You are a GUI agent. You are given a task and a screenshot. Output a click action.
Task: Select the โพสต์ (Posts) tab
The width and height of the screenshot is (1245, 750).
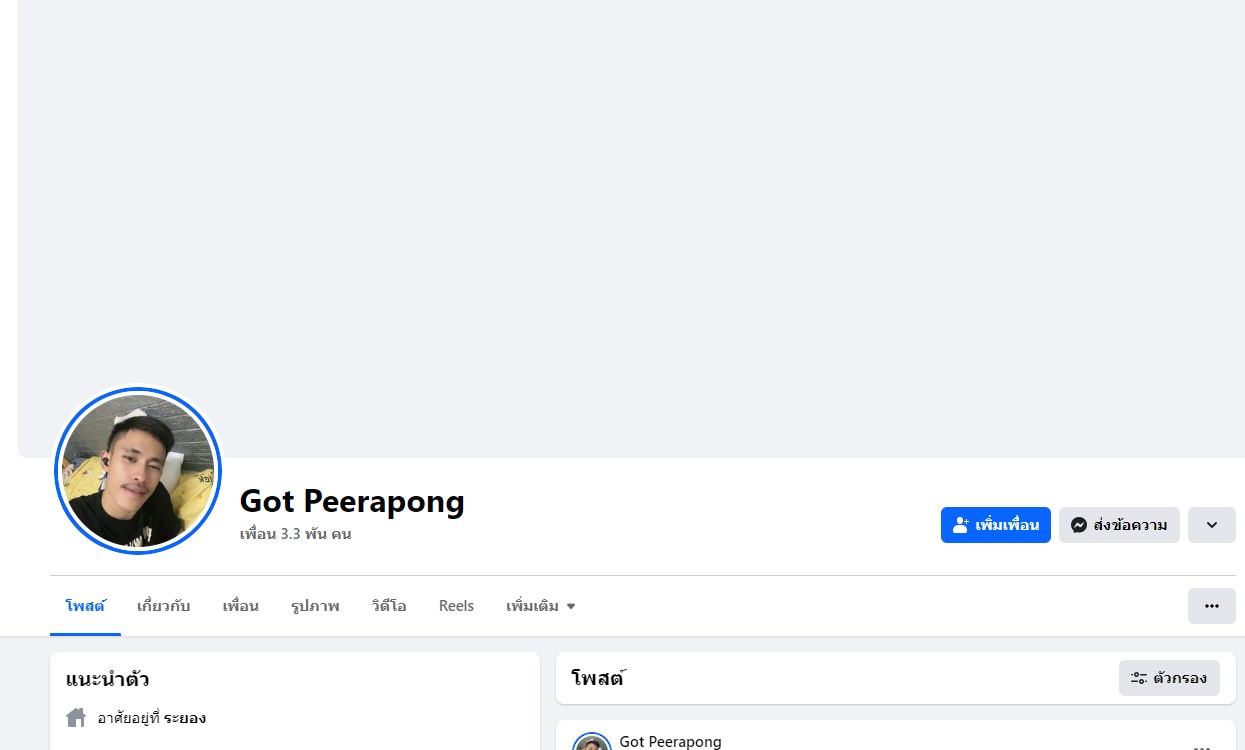(85, 606)
